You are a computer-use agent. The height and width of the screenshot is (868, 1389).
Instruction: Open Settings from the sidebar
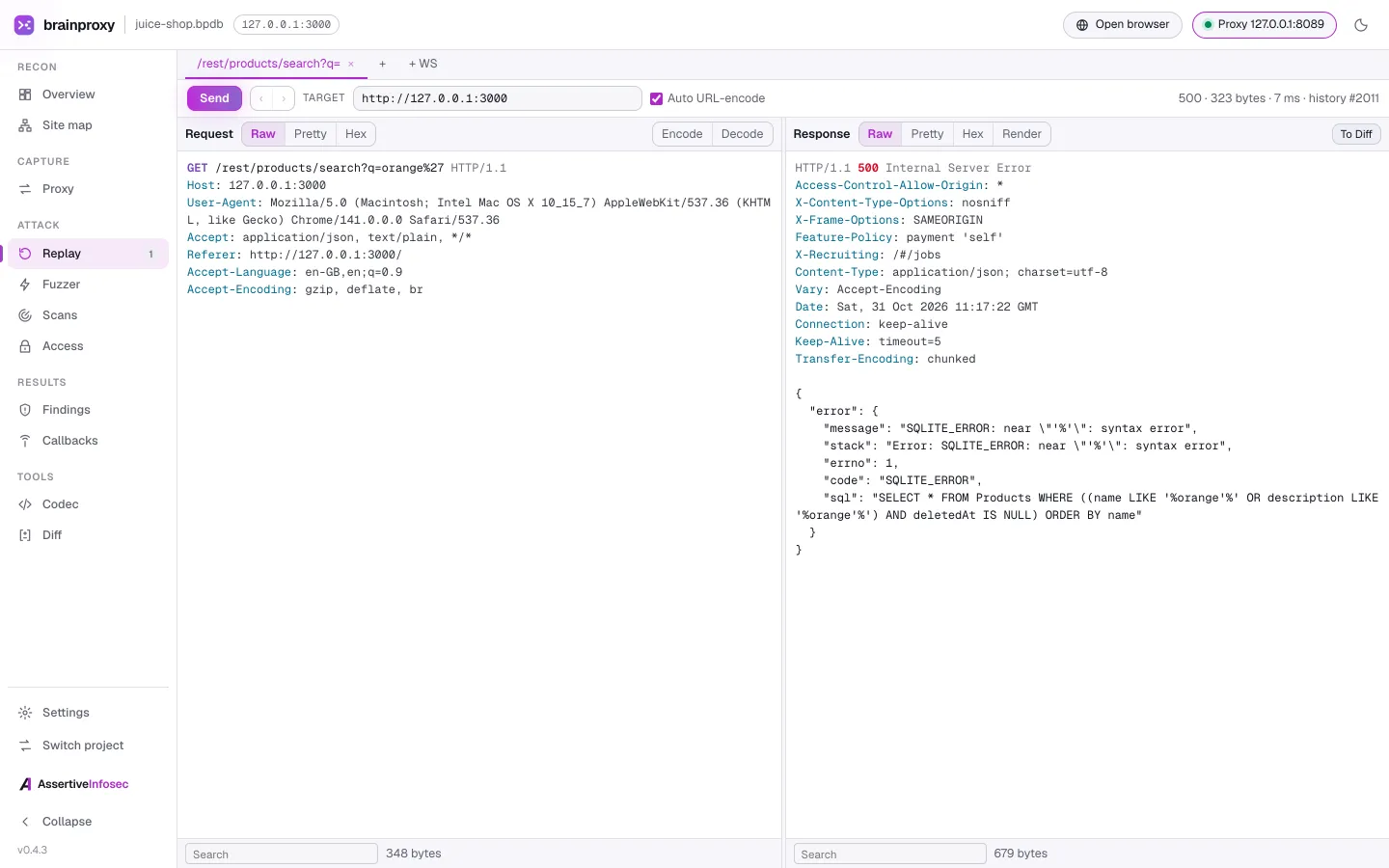pyautogui.click(x=88, y=713)
